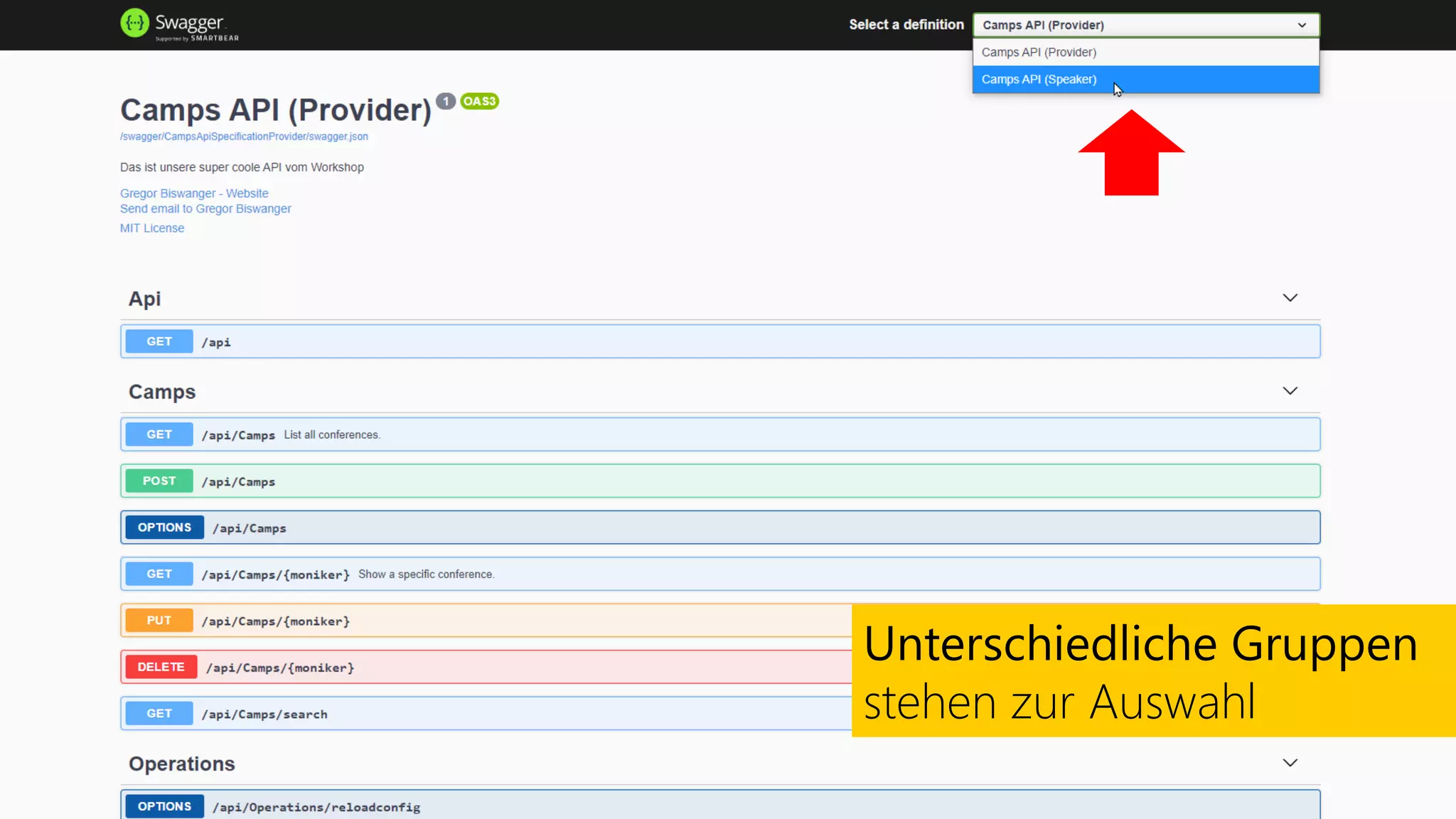Click the Camps API (Provider) title
This screenshot has width=1456, height=819.
[x=276, y=110]
